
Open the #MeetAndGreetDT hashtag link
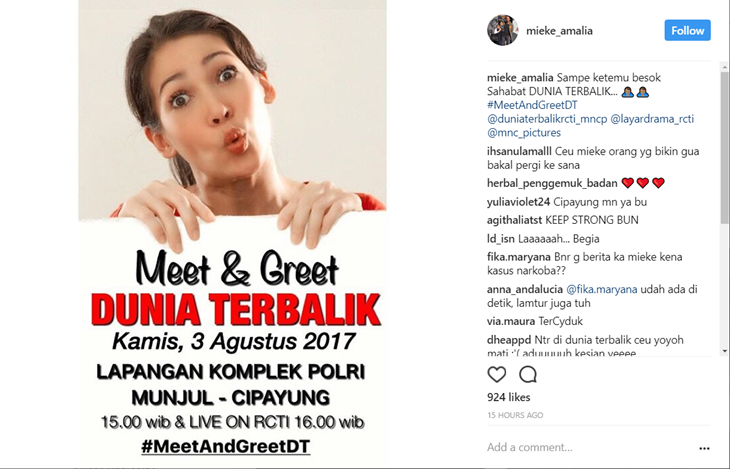point(532,105)
